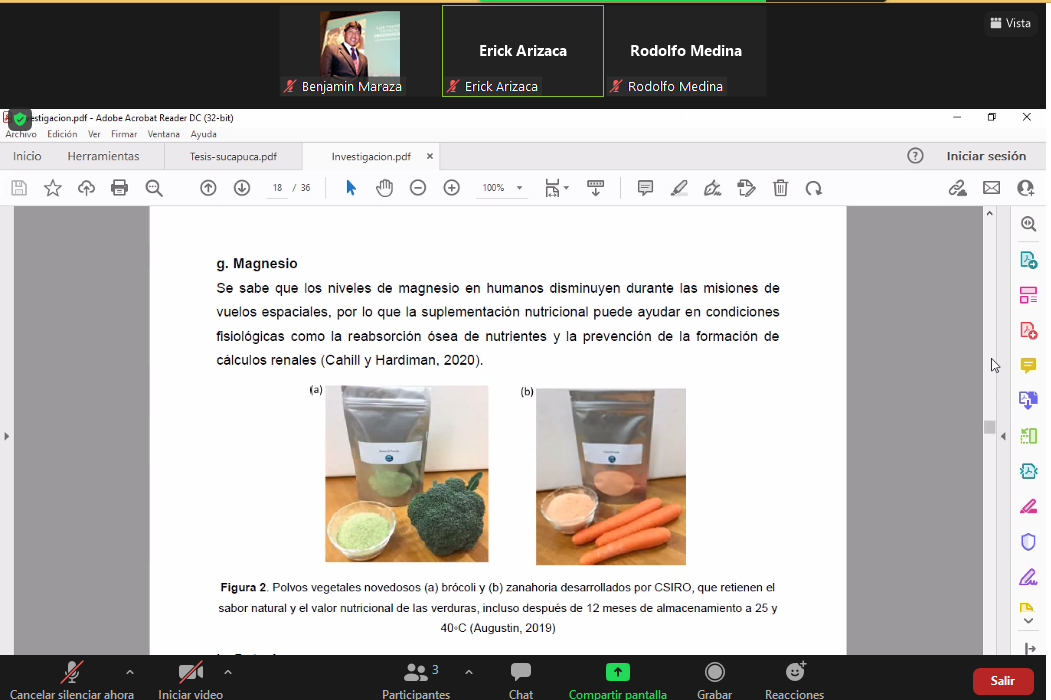Image resolution: width=1051 pixels, height=700 pixels.
Task: Click the stamp tool icon
Action: tap(746, 188)
